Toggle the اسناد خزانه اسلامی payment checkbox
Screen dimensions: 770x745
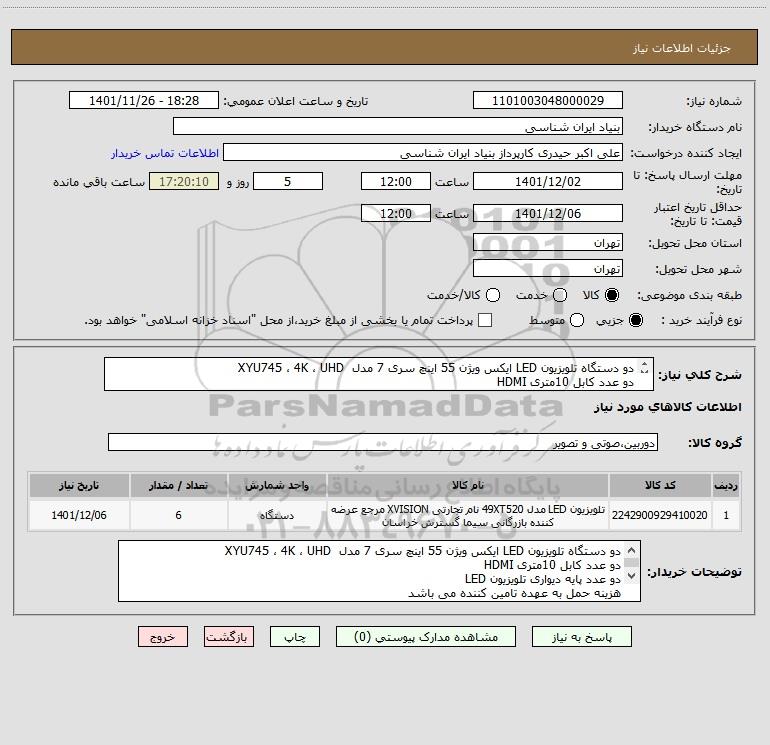point(485,320)
